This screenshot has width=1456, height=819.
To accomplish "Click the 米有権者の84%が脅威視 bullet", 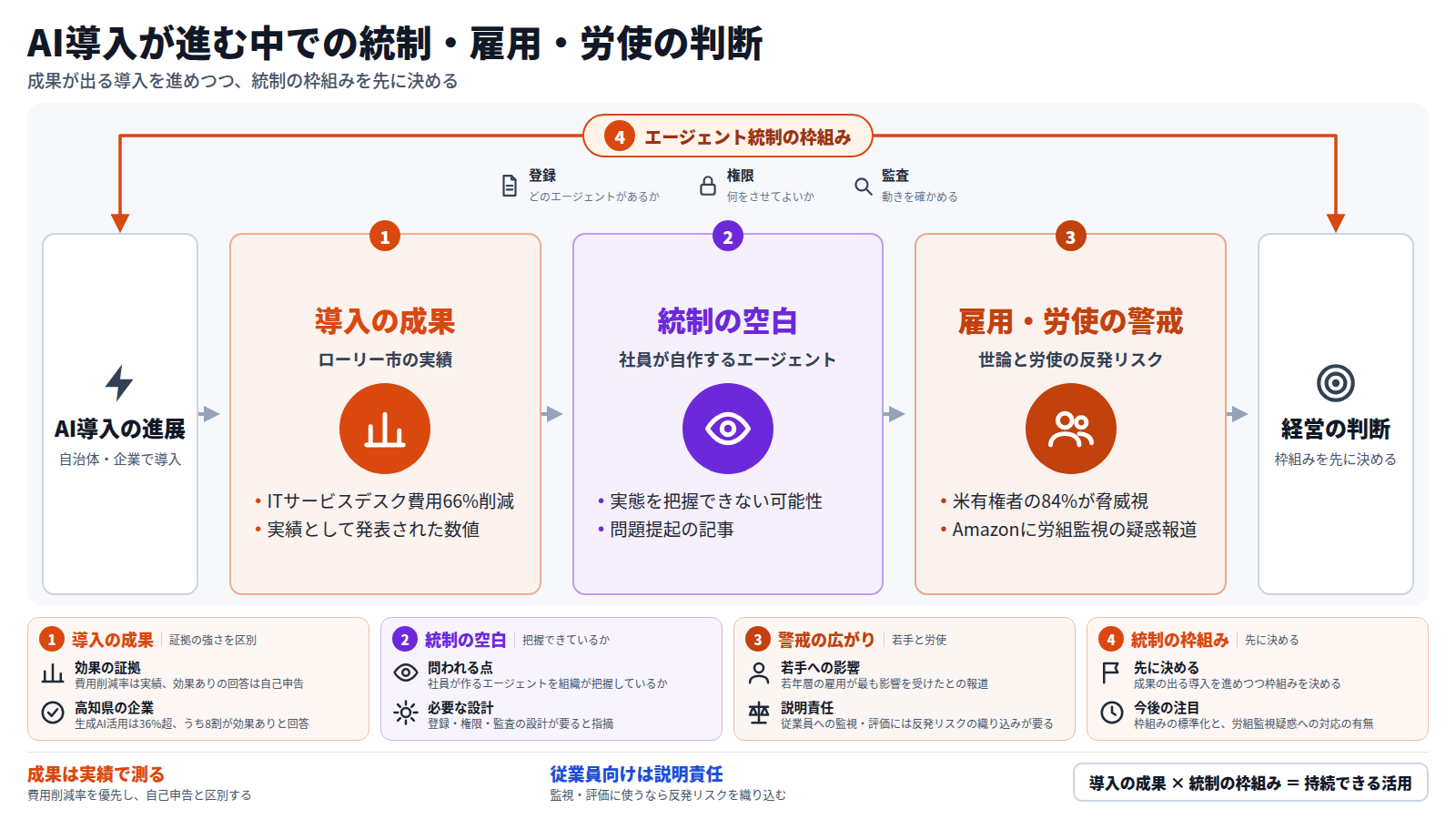I will coord(1050,501).
